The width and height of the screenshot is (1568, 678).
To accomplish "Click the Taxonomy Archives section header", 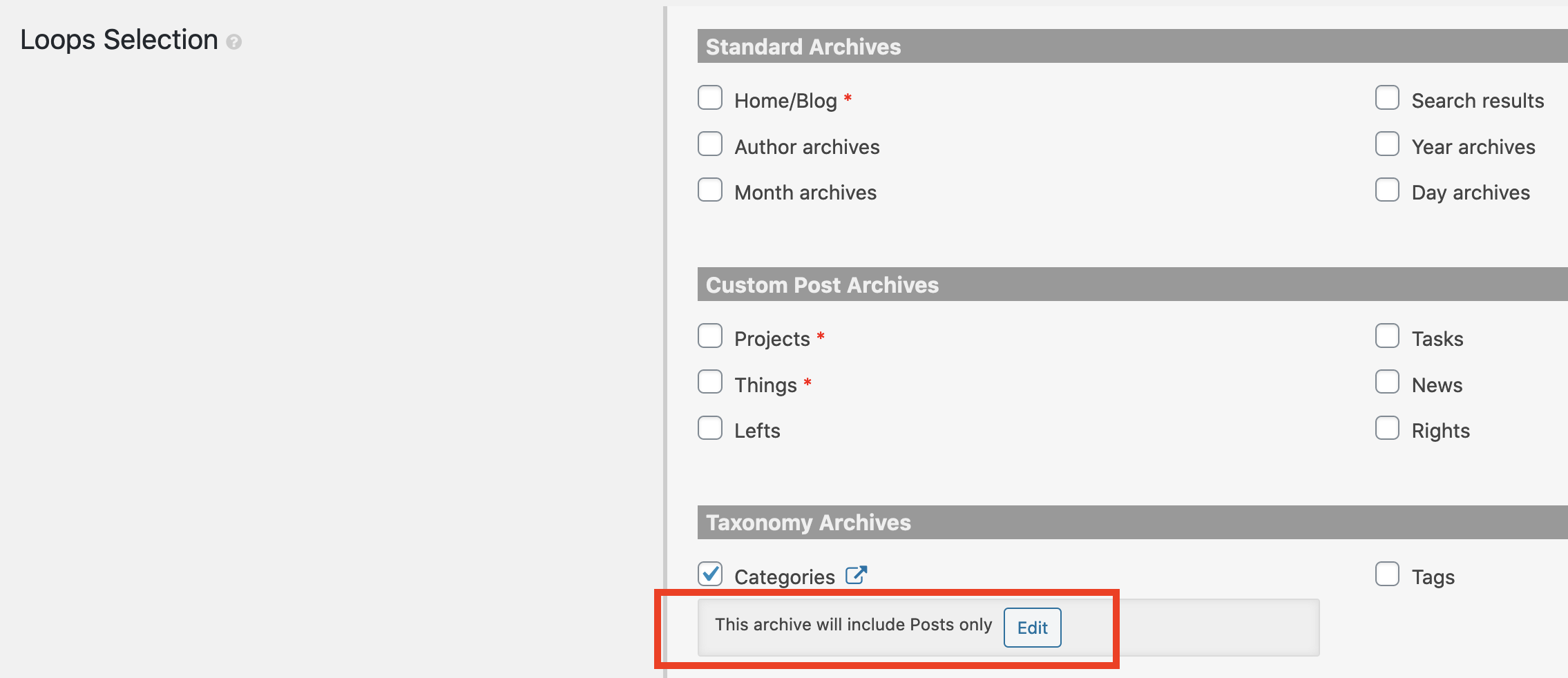I will 1133,523.
